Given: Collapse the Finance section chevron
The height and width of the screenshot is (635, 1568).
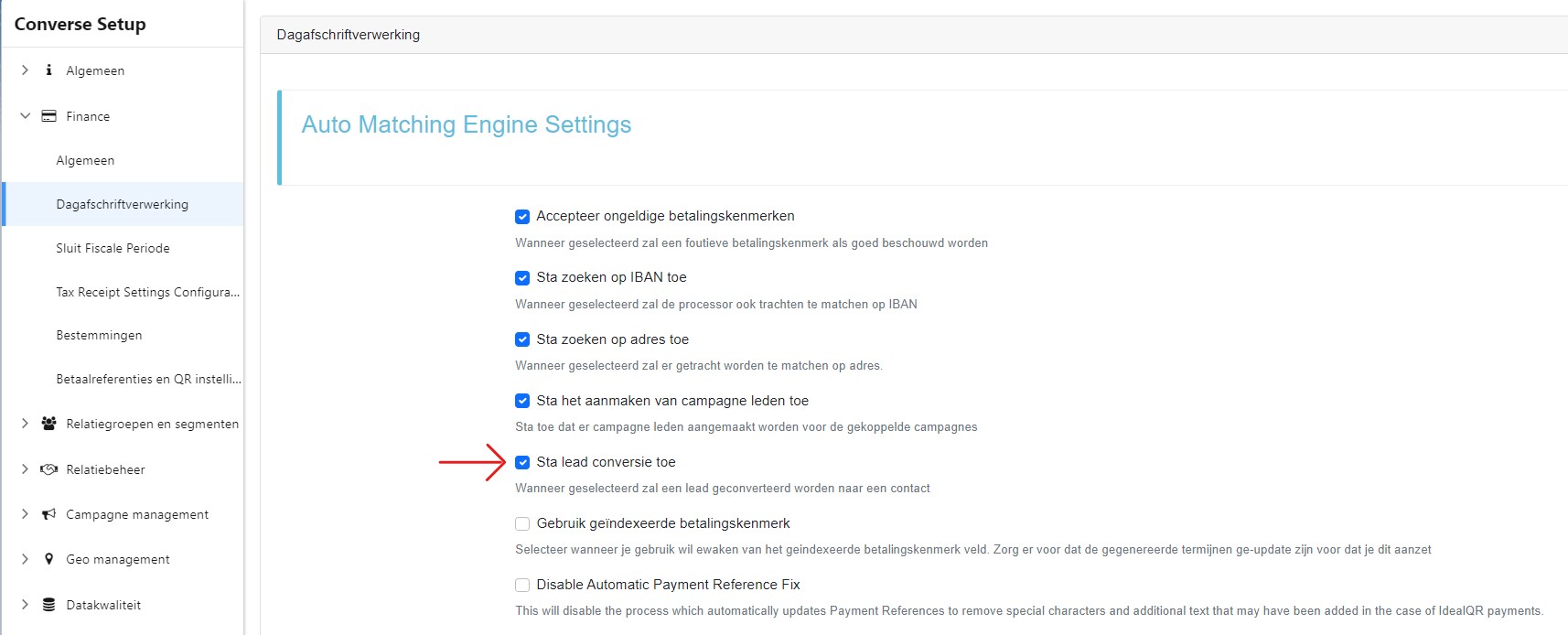Looking at the screenshot, I should coord(26,116).
